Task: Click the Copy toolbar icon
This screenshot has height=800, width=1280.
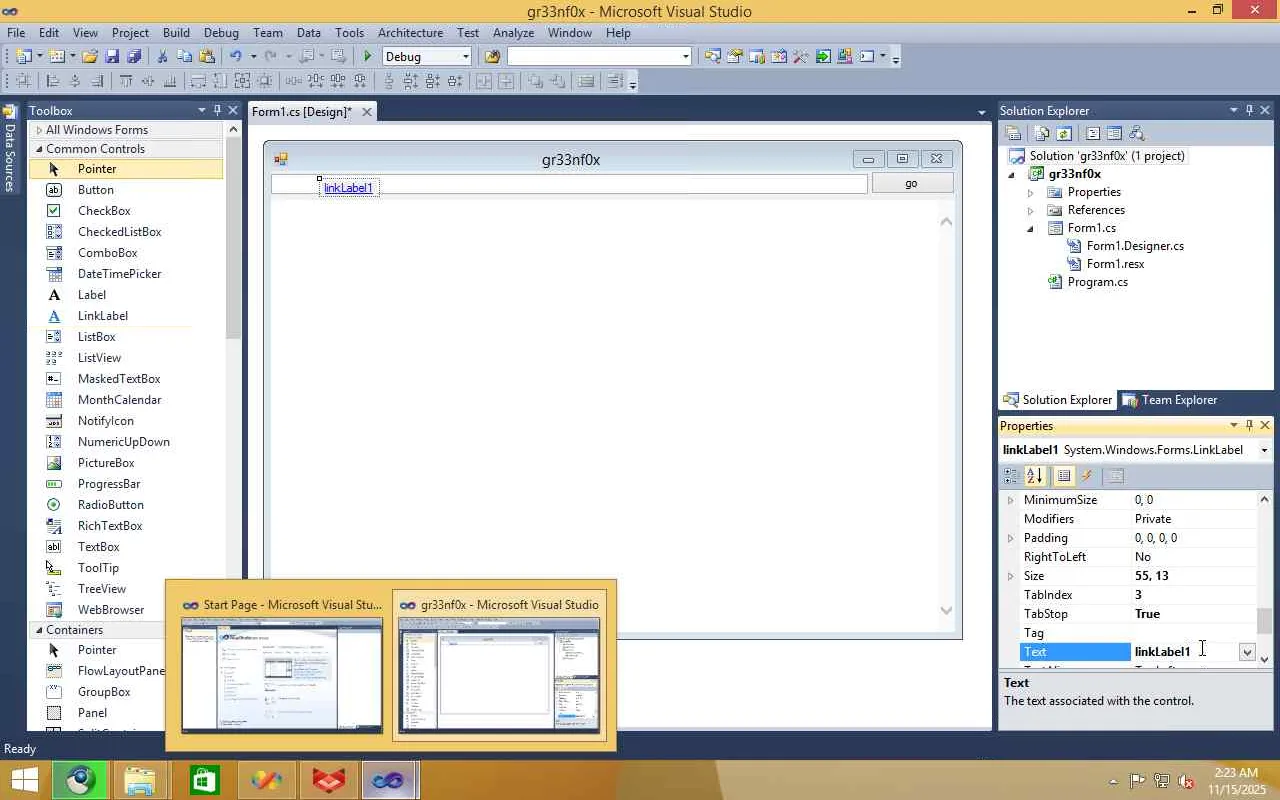Action: click(x=185, y=57)
